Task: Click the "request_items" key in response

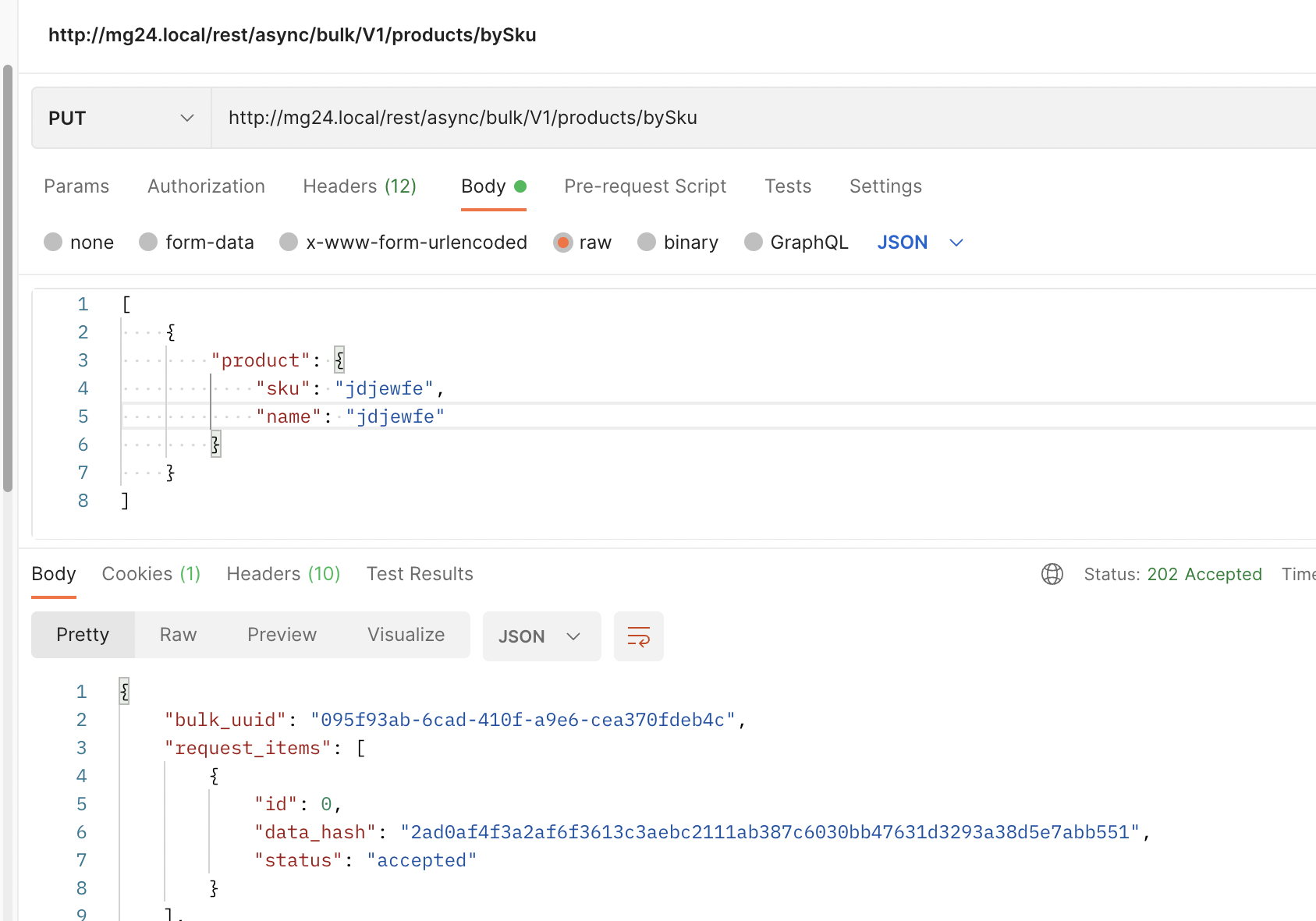Action: [x=248, y=748]
